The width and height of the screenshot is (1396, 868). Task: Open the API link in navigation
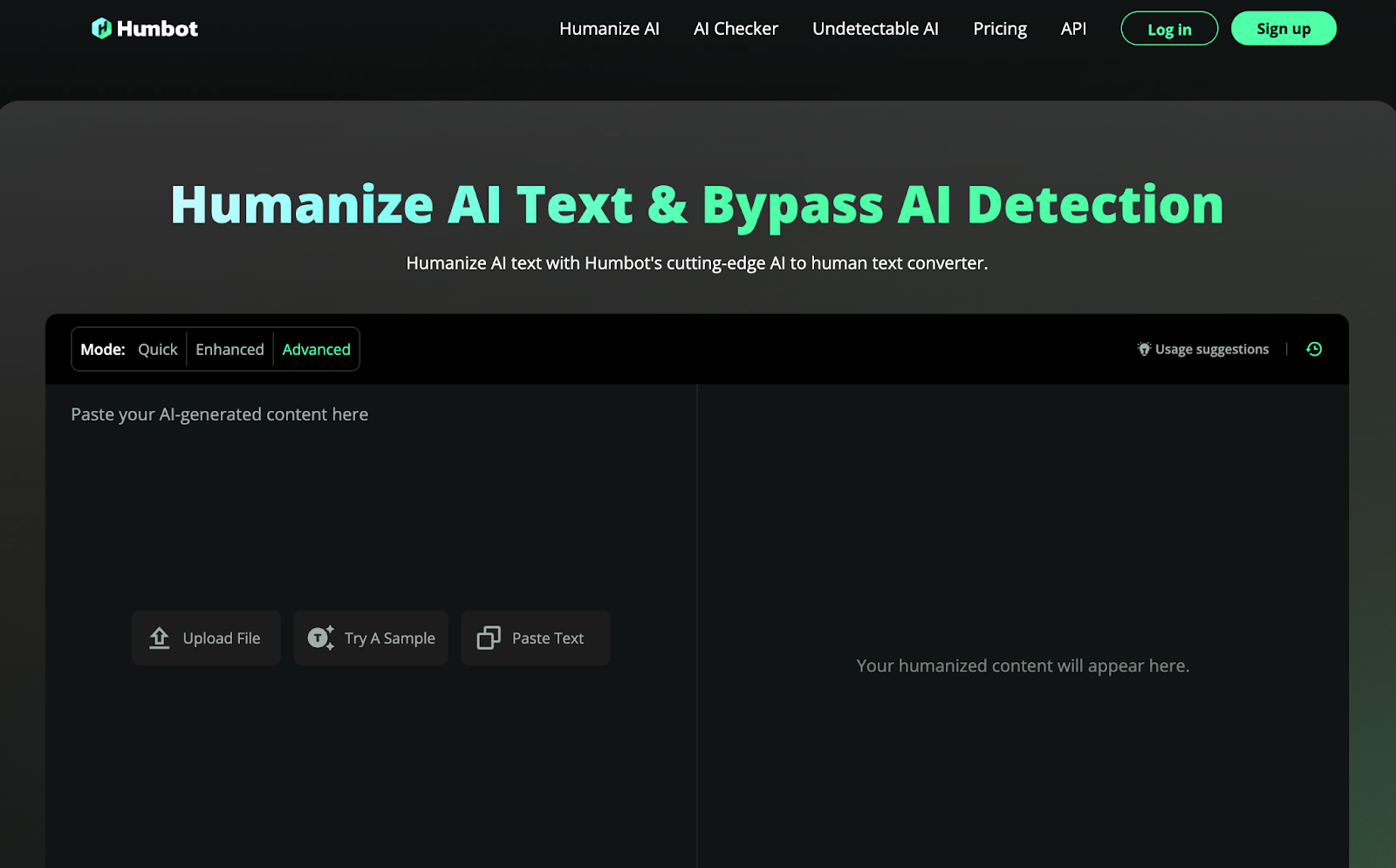pyautogui.click(x=1073, y=29)
